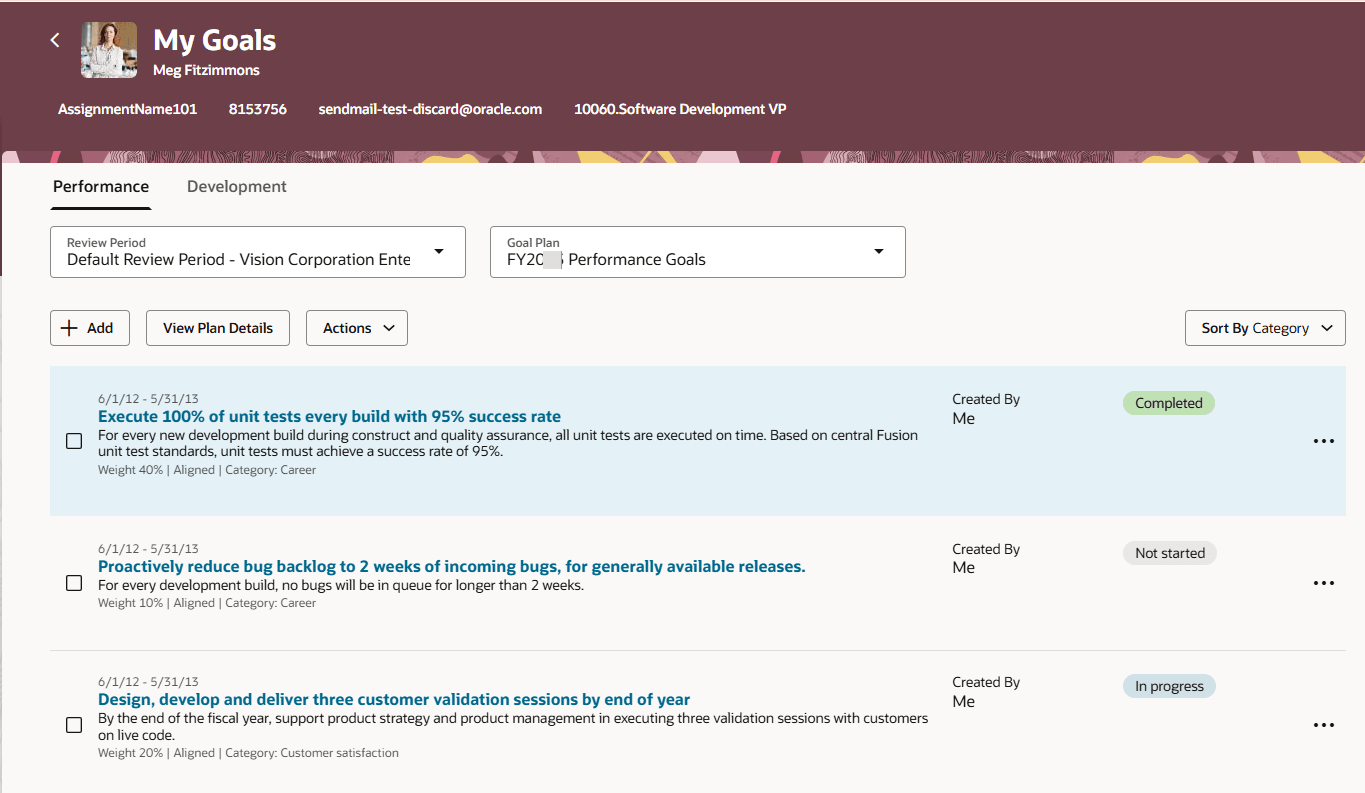Tick the customer validation sessions checkbox

[74, 725]
